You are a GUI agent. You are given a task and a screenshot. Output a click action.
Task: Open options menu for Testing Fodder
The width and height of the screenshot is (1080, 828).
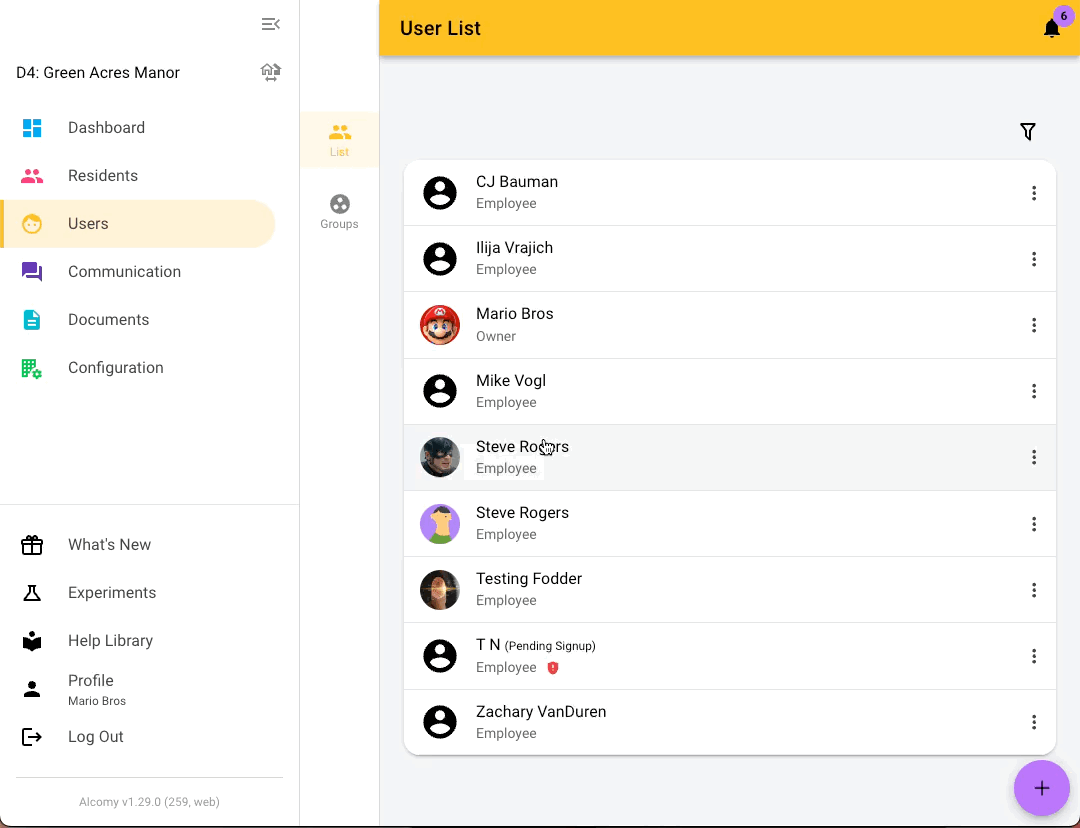coord(1034,590)
